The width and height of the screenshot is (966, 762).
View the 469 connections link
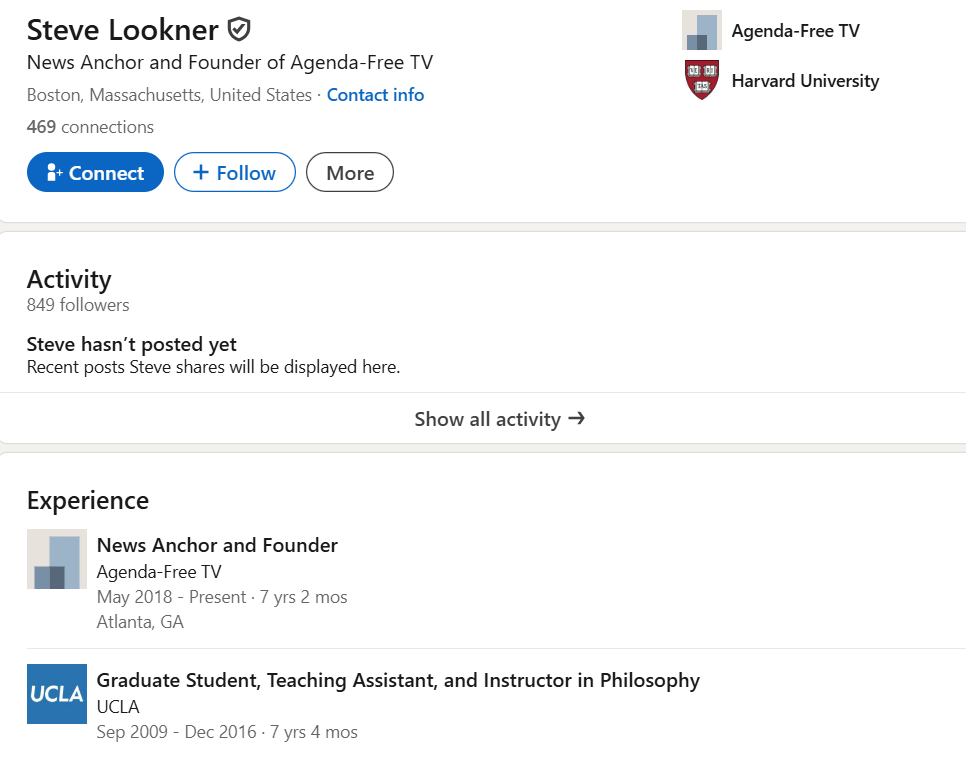pyautogui.click(x=91, y=127)
